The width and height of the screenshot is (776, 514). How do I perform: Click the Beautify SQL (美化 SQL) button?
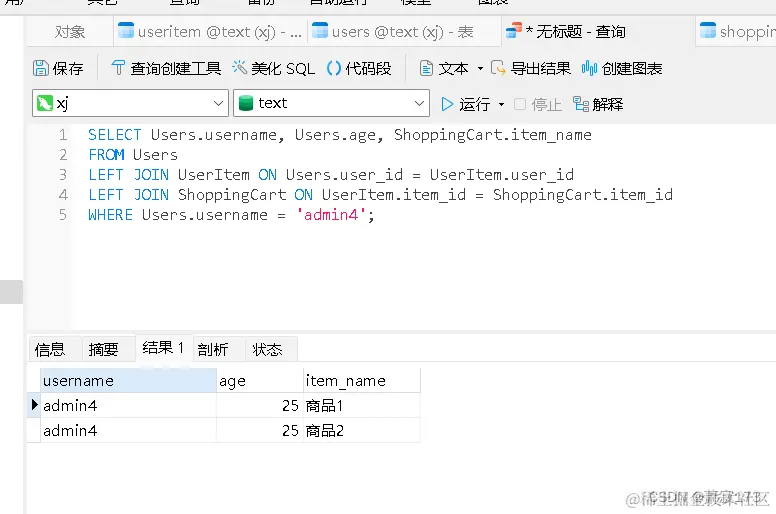pyautogui.click(x=274, y=68)
